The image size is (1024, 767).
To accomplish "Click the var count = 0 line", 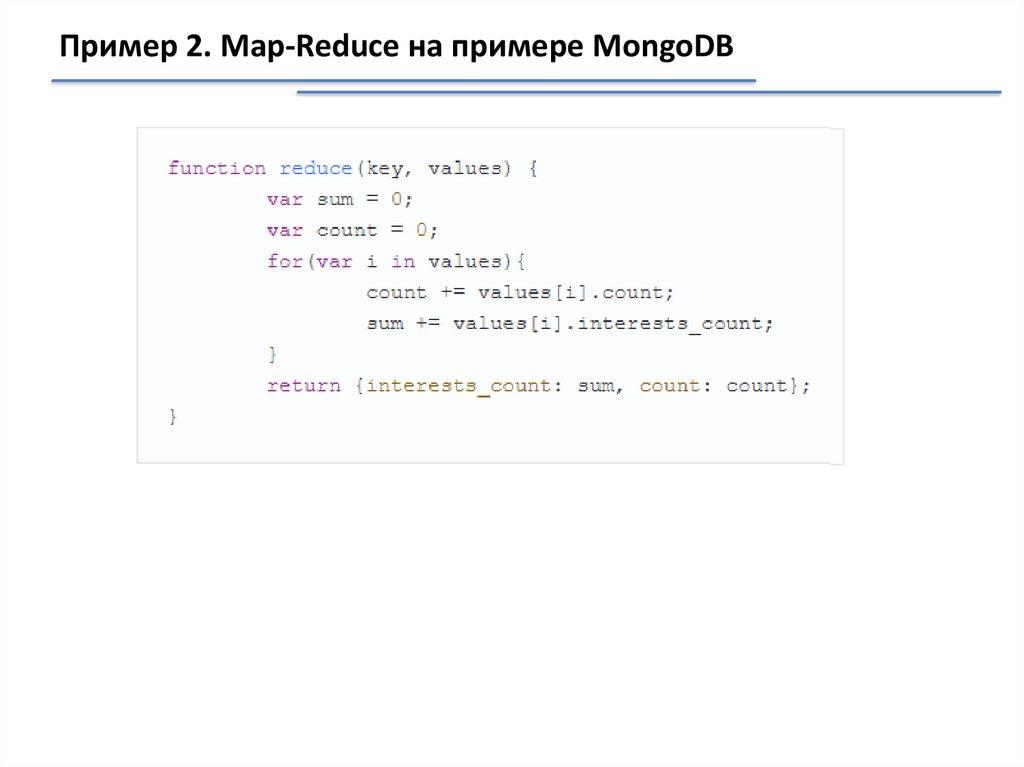I will 352,230.
